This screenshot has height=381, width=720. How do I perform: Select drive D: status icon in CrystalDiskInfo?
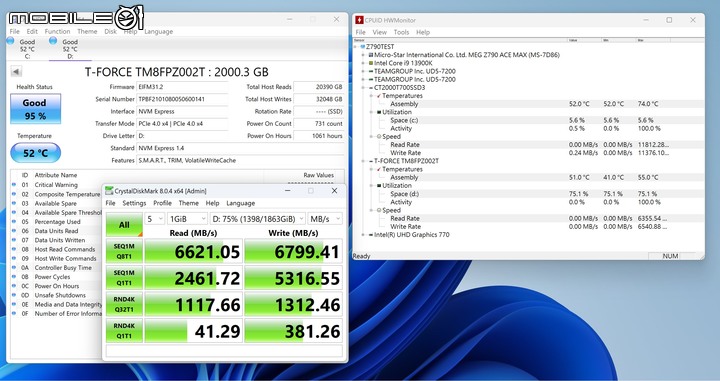point(53,41)
